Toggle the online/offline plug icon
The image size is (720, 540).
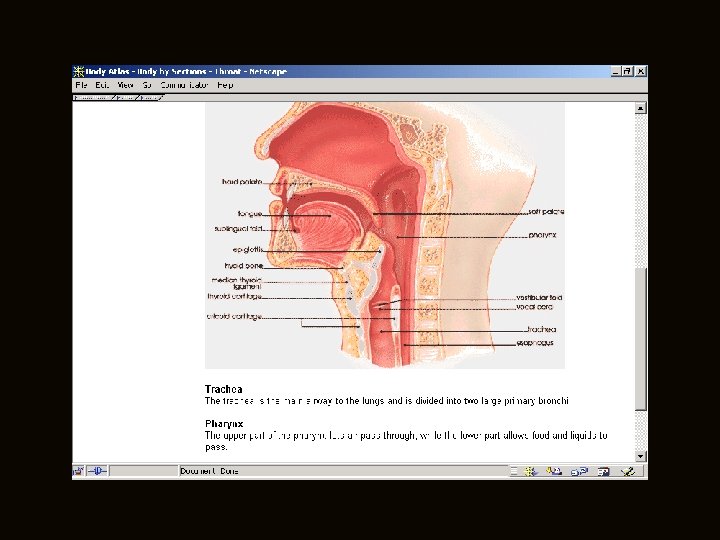click(97, 471)
